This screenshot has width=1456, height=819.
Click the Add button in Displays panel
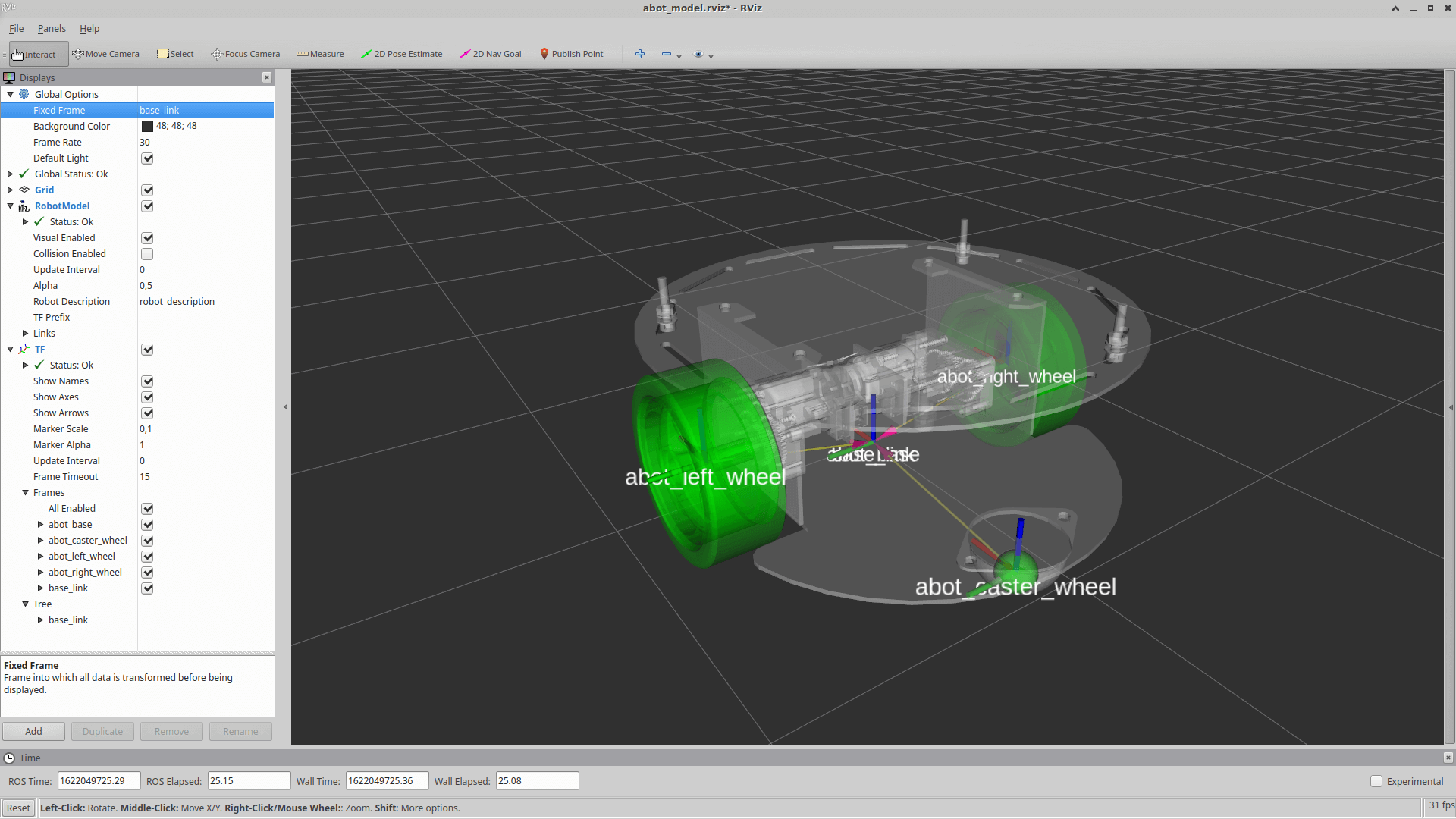[33, 731]
